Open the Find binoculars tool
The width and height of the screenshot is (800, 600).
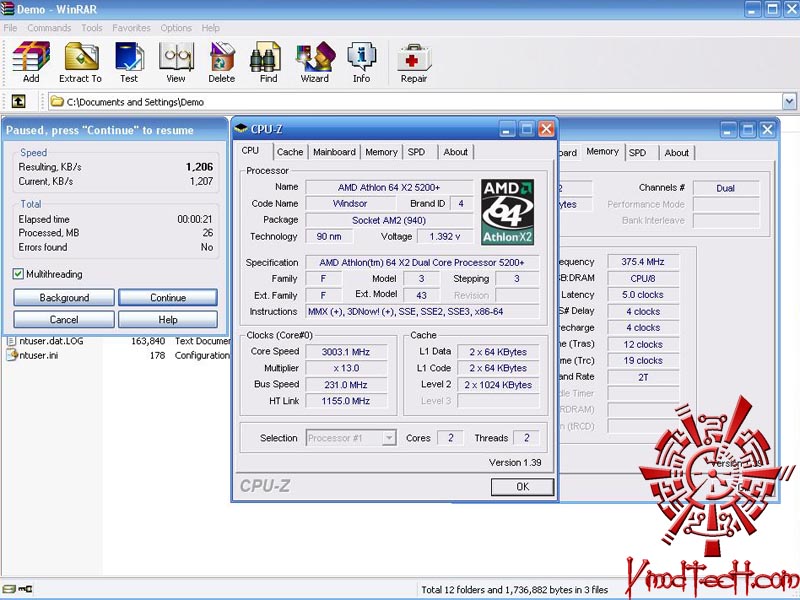point(268,62)
